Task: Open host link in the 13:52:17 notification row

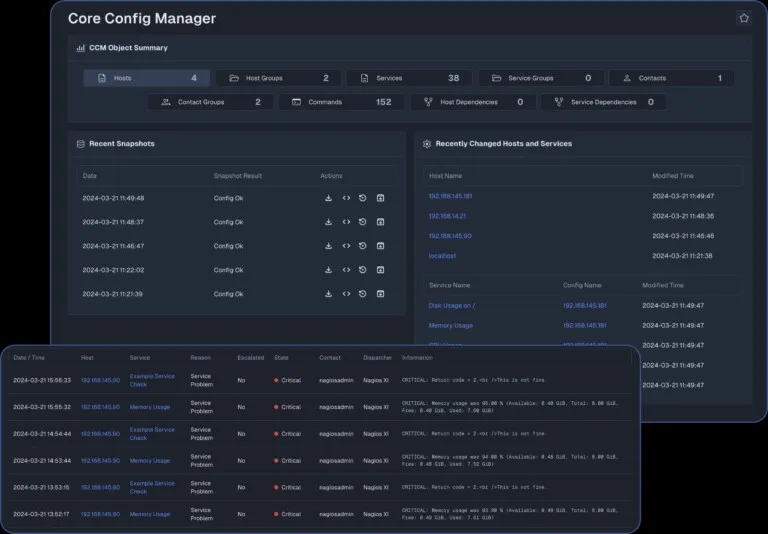Action: click(x=100, y=514)
